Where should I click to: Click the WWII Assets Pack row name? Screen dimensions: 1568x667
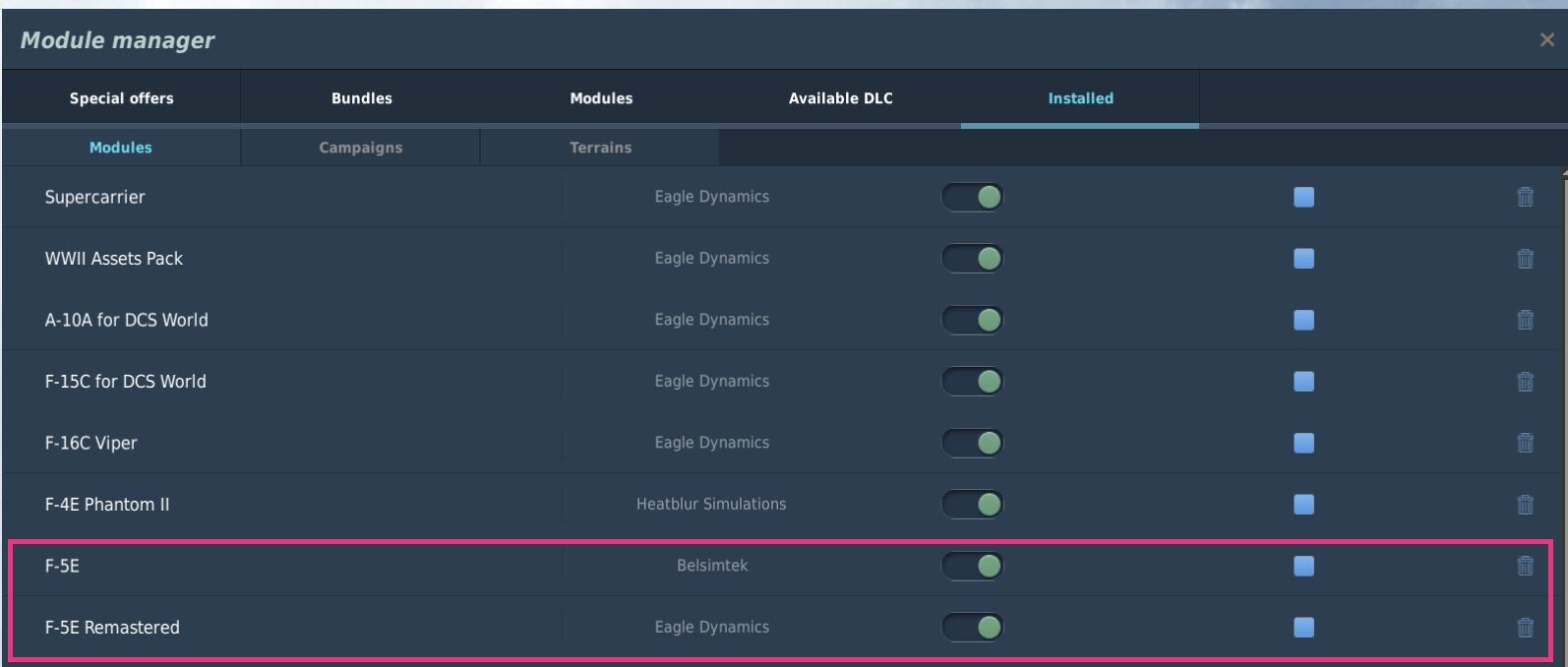click(114, 259)
